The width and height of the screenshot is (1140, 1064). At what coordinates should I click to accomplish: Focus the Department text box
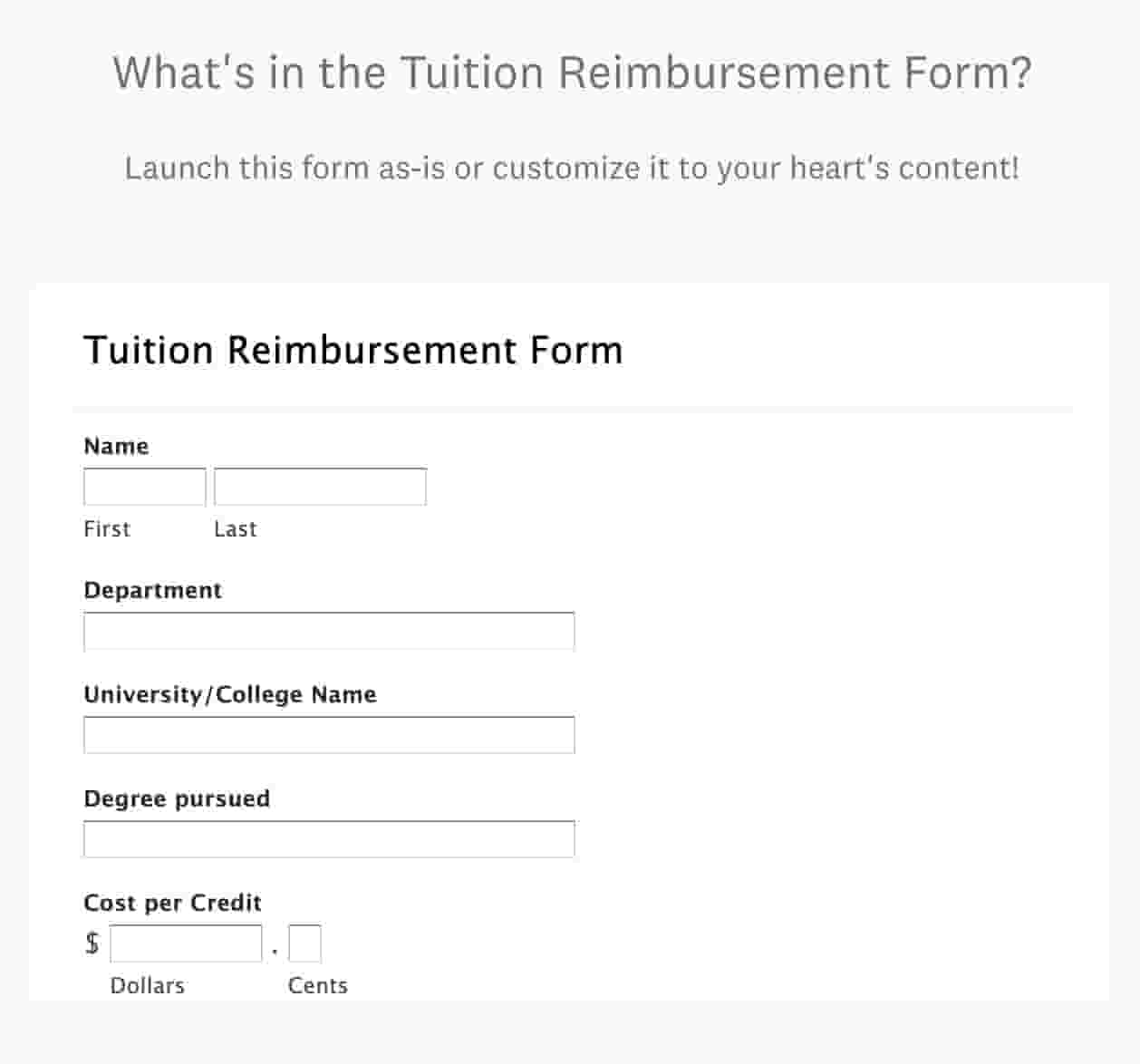[x=329, y=632]
